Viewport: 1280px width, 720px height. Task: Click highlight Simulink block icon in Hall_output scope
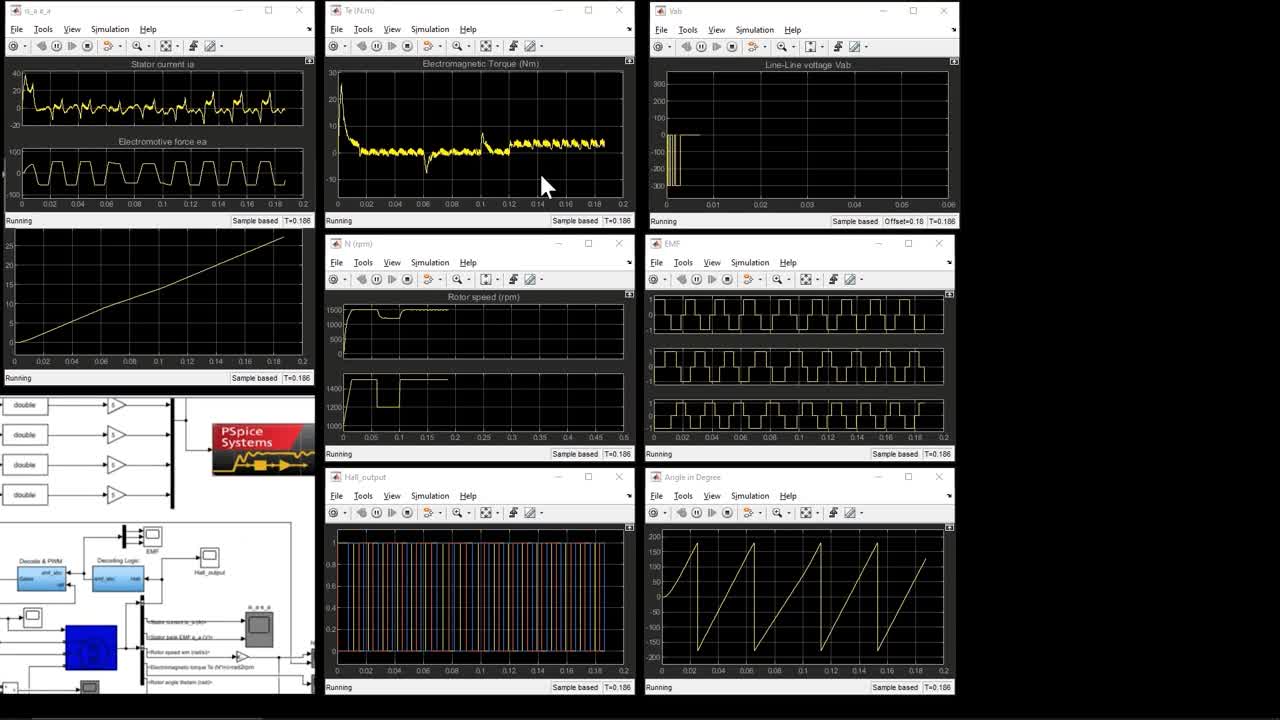pos(427,513)
